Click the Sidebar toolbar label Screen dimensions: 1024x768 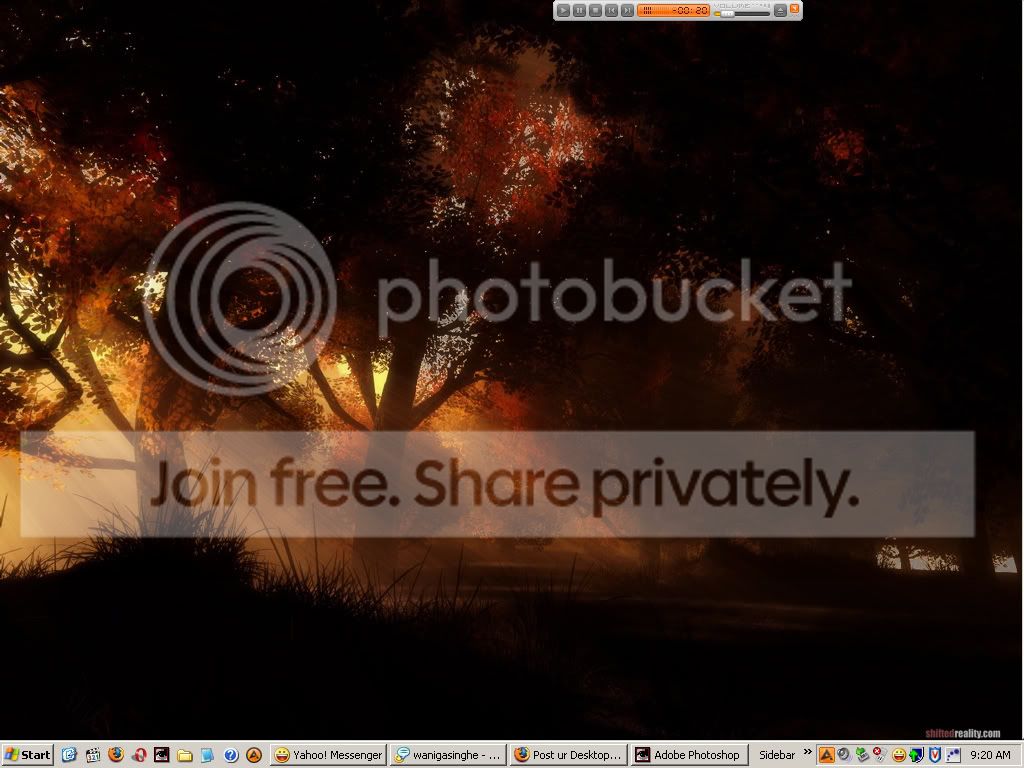point(776,755)
